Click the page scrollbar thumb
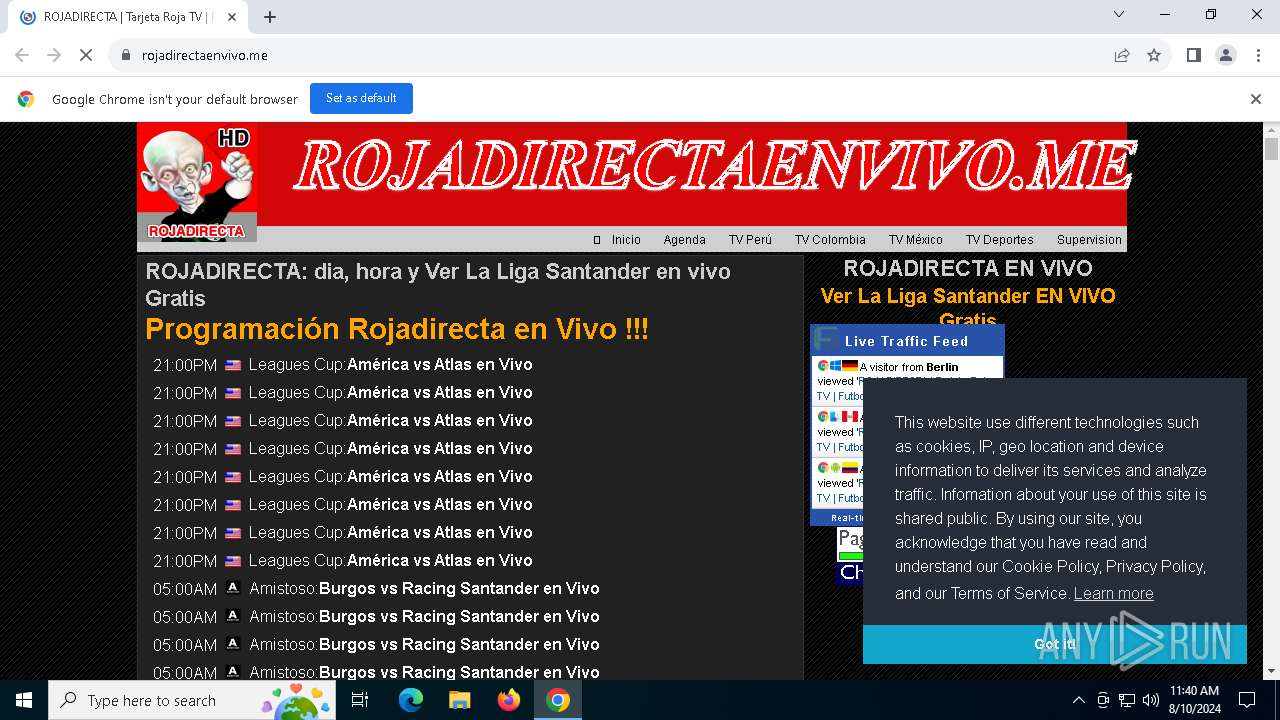This screenshot has width=1280, height=720. tap(1271, 149)
